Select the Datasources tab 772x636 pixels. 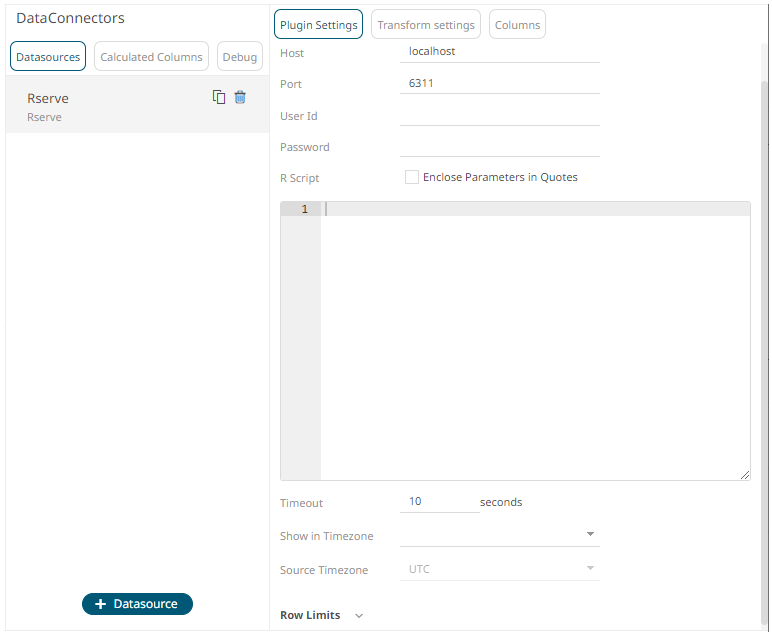click(48, 57)
